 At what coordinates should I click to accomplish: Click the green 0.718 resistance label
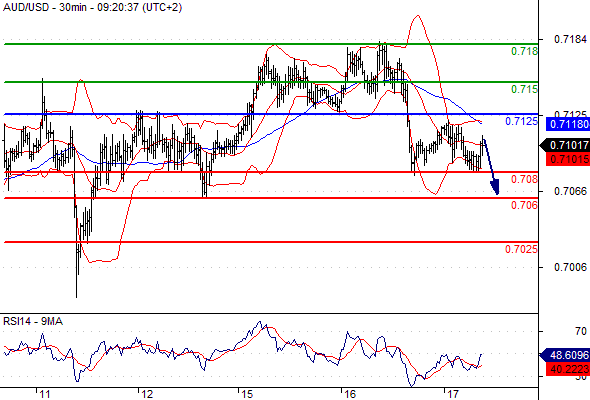click(x=524, y=51)
